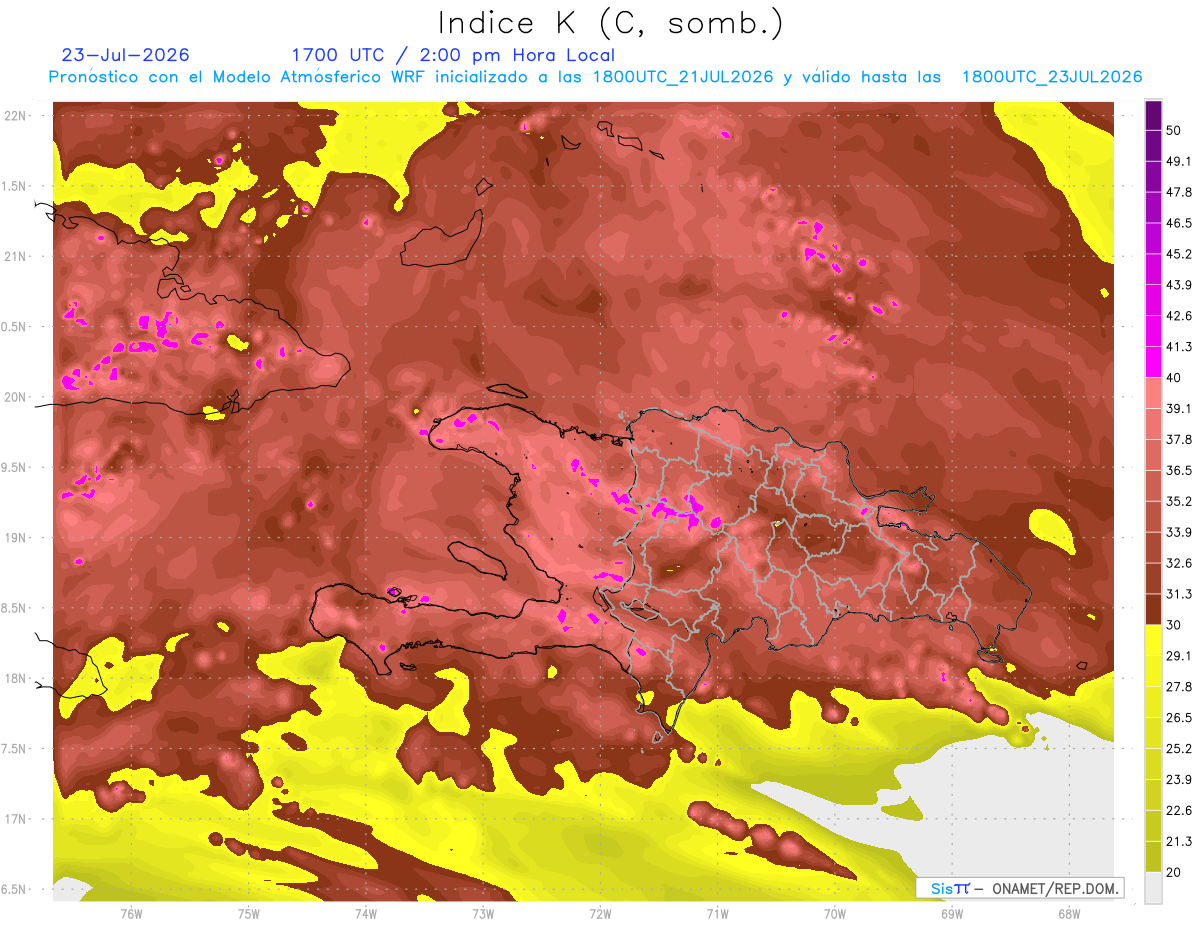Click the olive swatch between 20 and 21.3
1200x927 pixels.
1153,857
